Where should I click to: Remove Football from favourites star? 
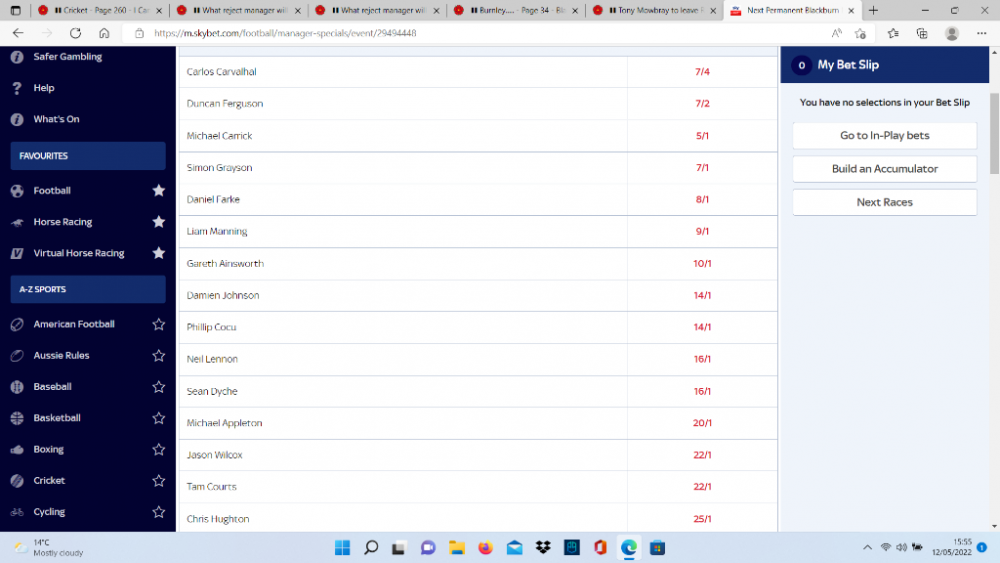point(159,190)
